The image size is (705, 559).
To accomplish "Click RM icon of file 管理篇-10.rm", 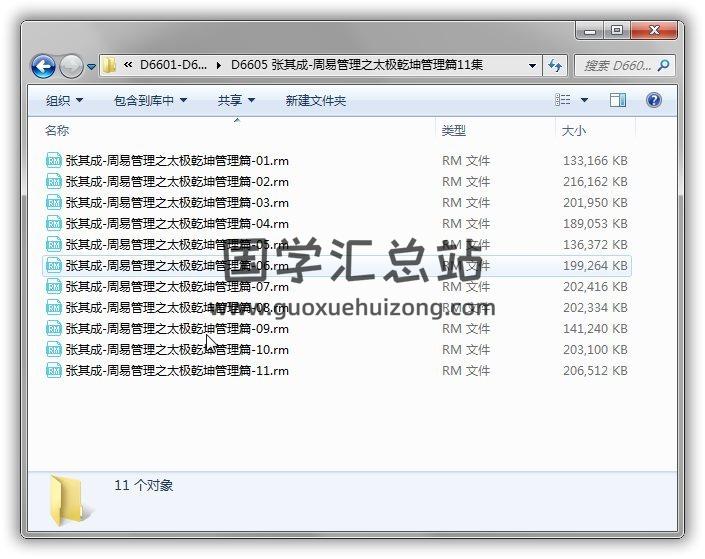I will point(54,349).
